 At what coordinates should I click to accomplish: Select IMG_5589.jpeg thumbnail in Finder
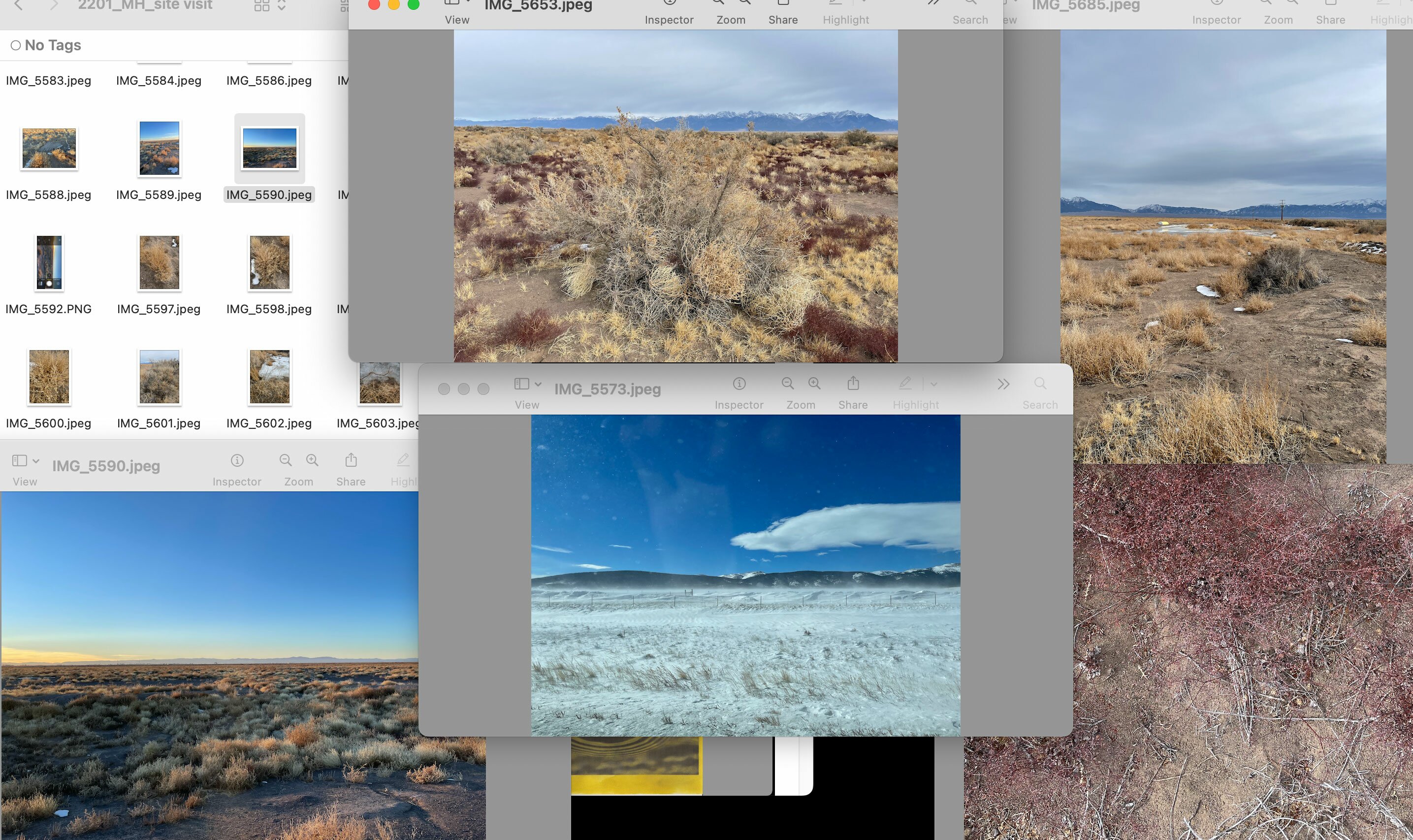click(159, 148)
